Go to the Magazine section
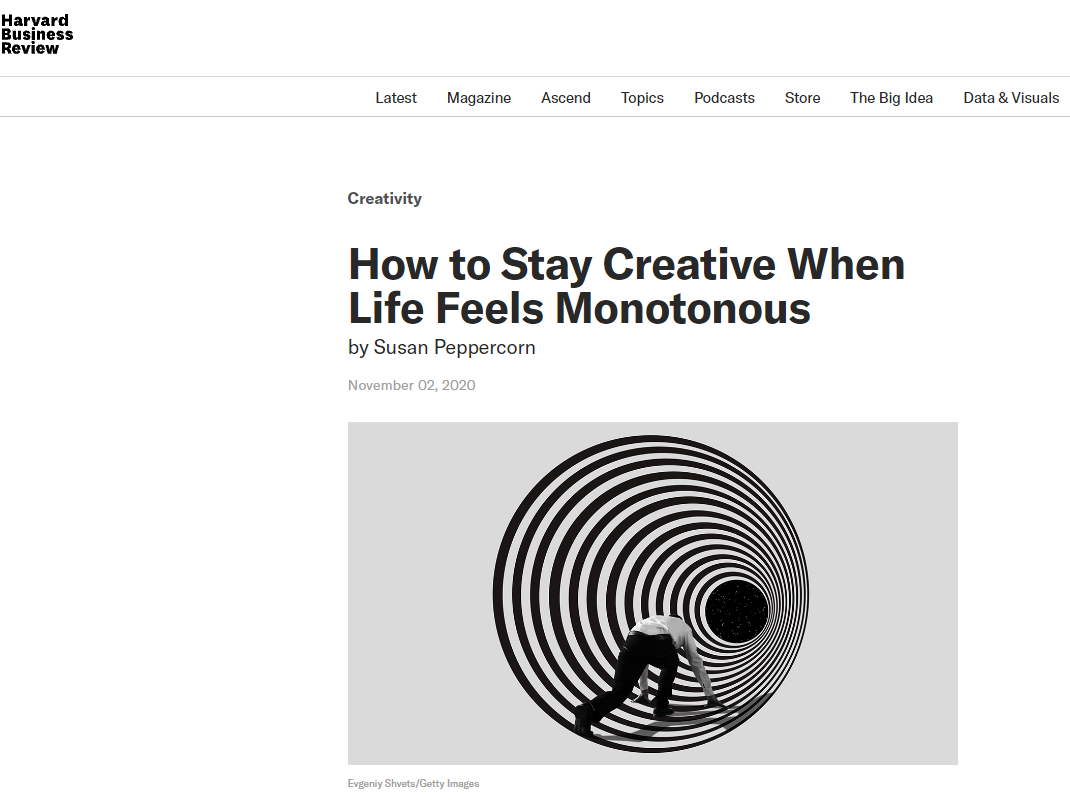Viewport: 1070px width, 806px height. point(479,98)
